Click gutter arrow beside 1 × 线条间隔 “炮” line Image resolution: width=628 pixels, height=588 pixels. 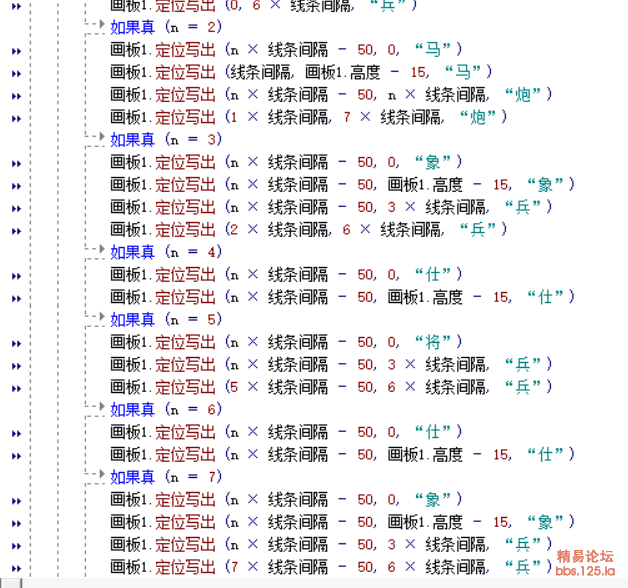[16, 119]
